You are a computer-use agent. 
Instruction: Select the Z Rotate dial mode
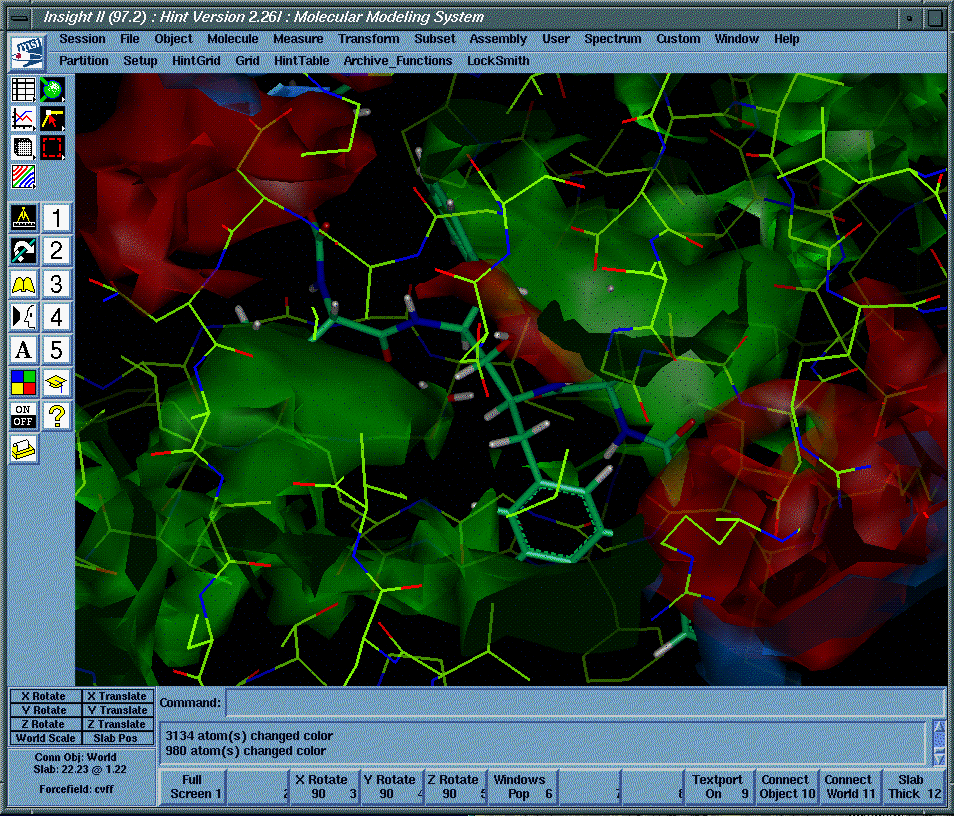pos(45,724)
